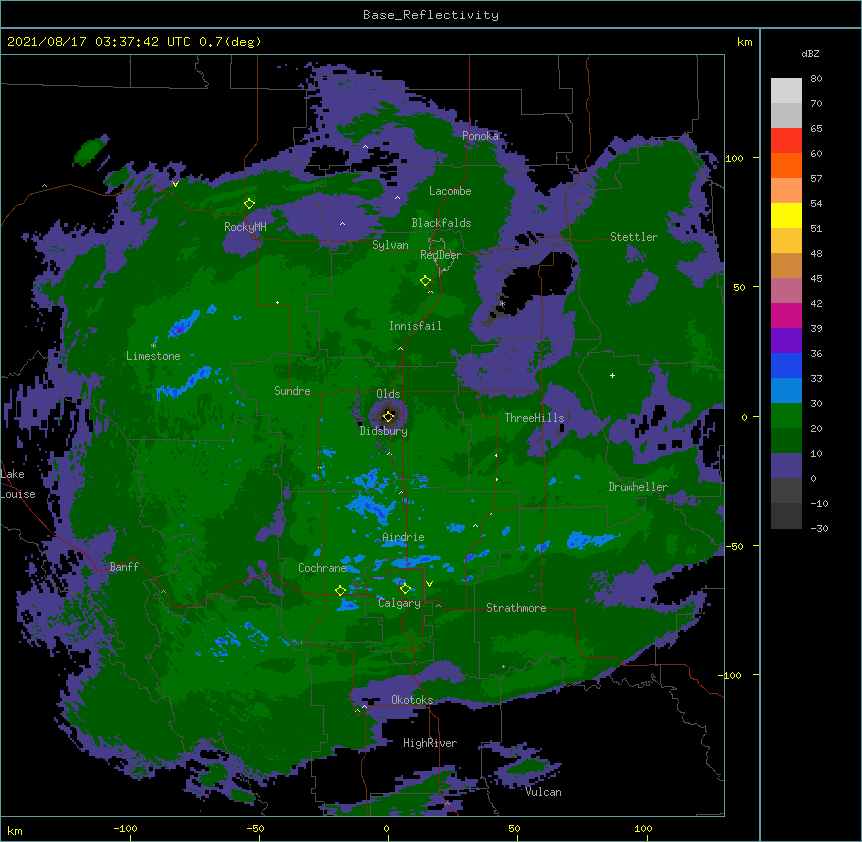Select the purple 36-39 dBZ legend swatch

point(786,340)
